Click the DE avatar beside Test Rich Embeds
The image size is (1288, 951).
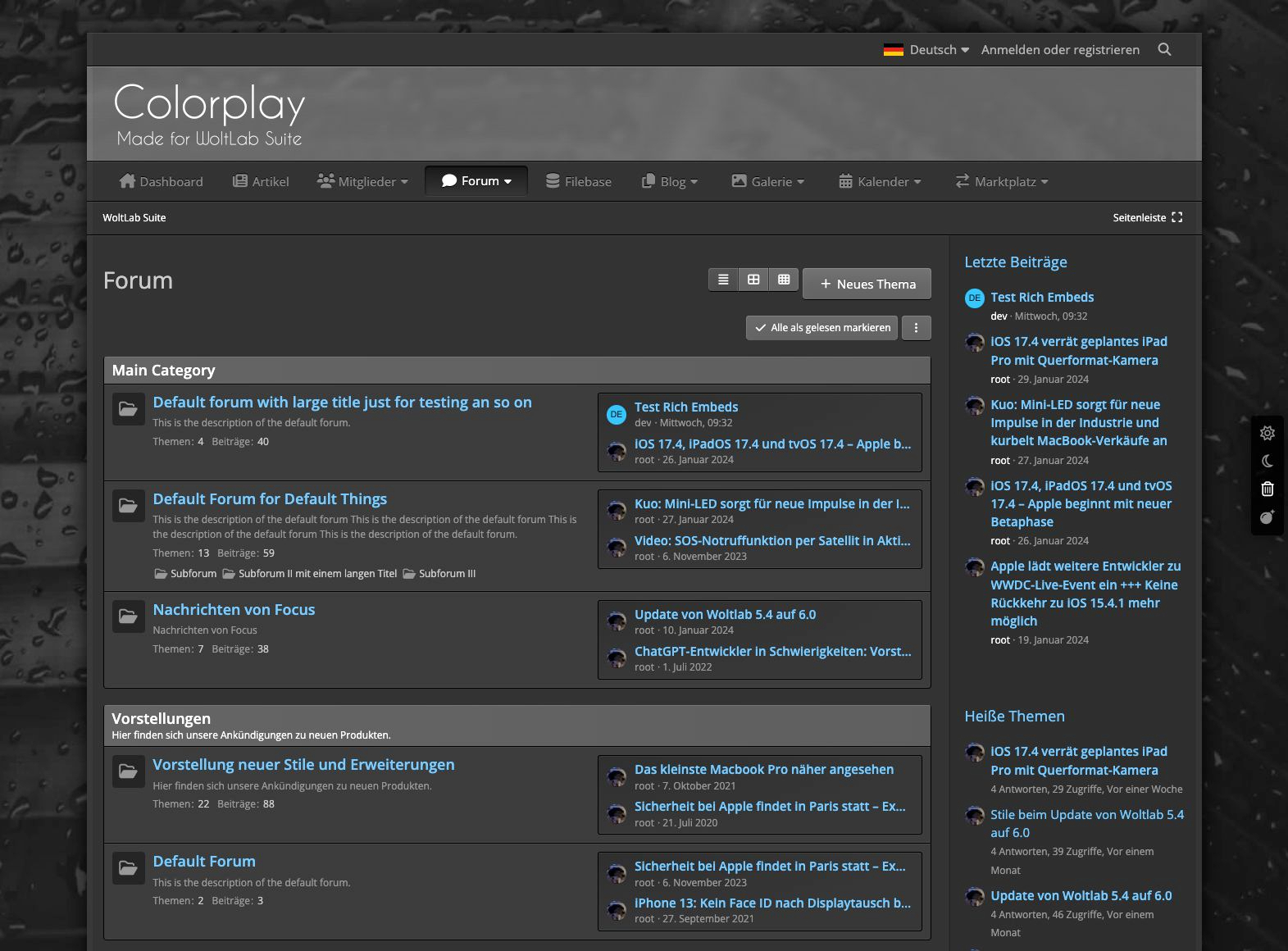point(616,415)
